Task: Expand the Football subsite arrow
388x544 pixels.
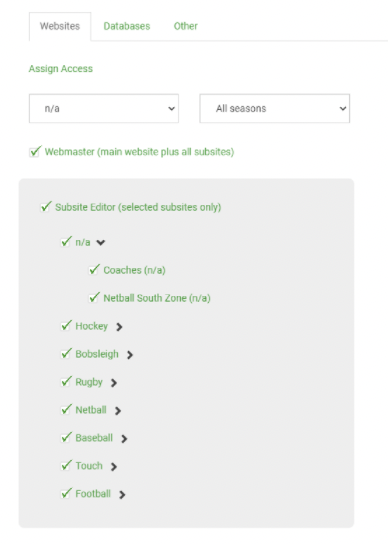Action: [x=122, y=495]
